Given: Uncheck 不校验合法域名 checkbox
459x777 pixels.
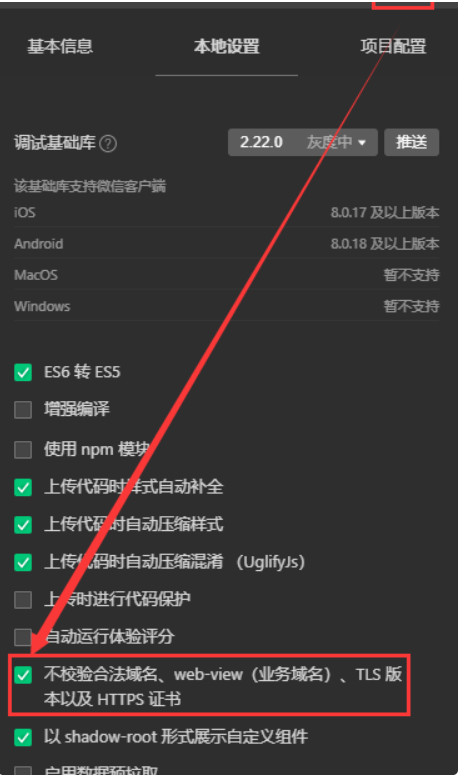Looking at the screenshot, I should pyautogui.click(x=23, y=674).
